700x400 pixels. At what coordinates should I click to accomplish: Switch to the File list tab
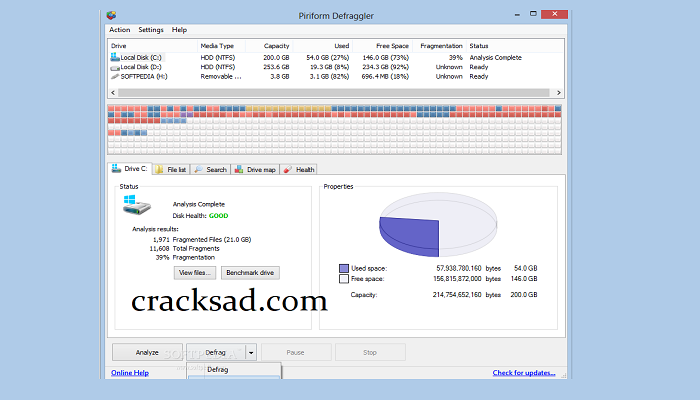[171, 170]
